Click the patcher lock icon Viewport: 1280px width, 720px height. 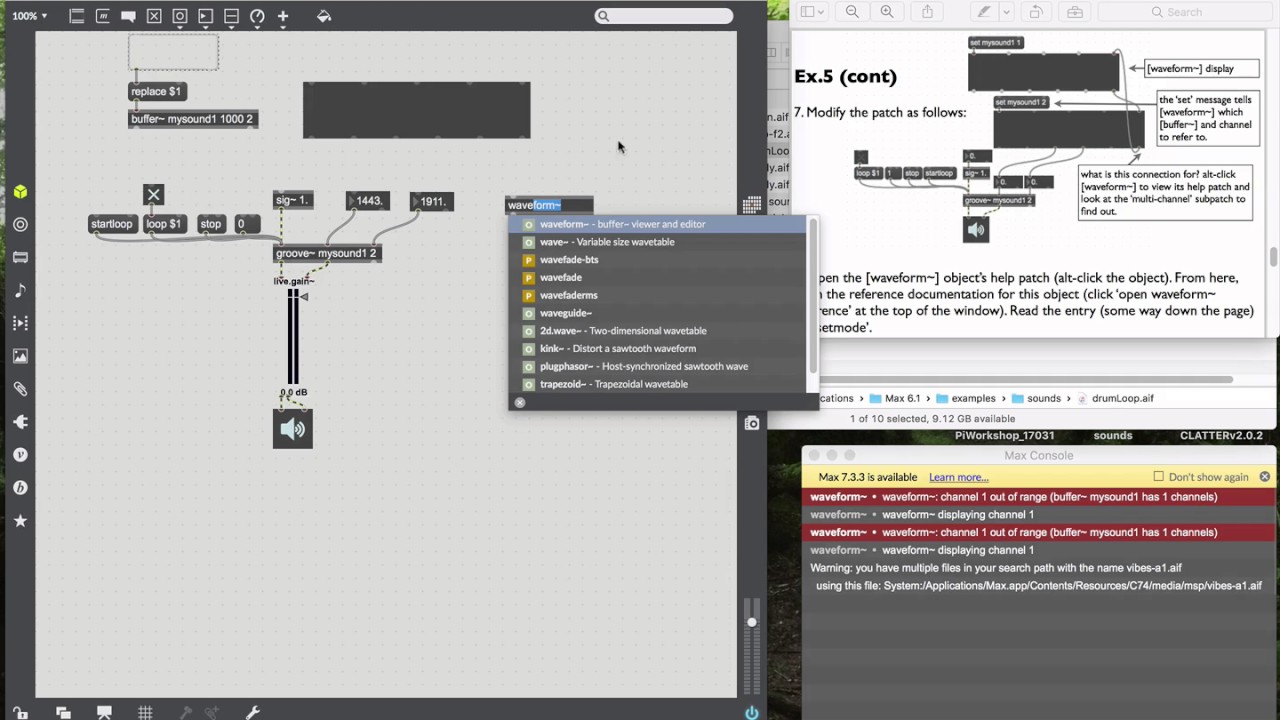click(x=20, y=713)
